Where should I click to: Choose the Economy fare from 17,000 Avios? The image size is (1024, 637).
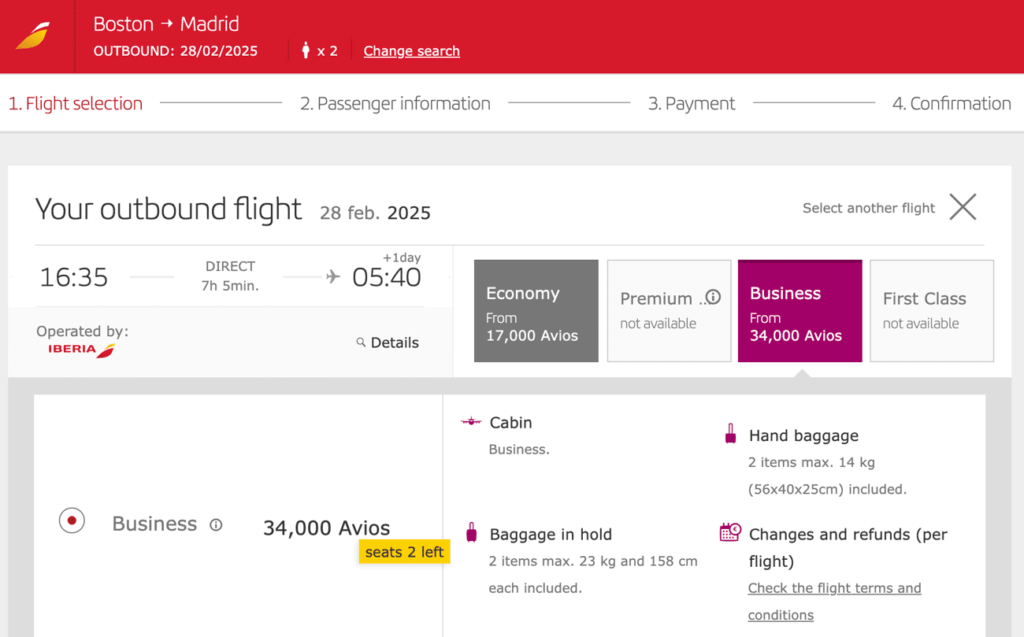(x=536, y=310)
